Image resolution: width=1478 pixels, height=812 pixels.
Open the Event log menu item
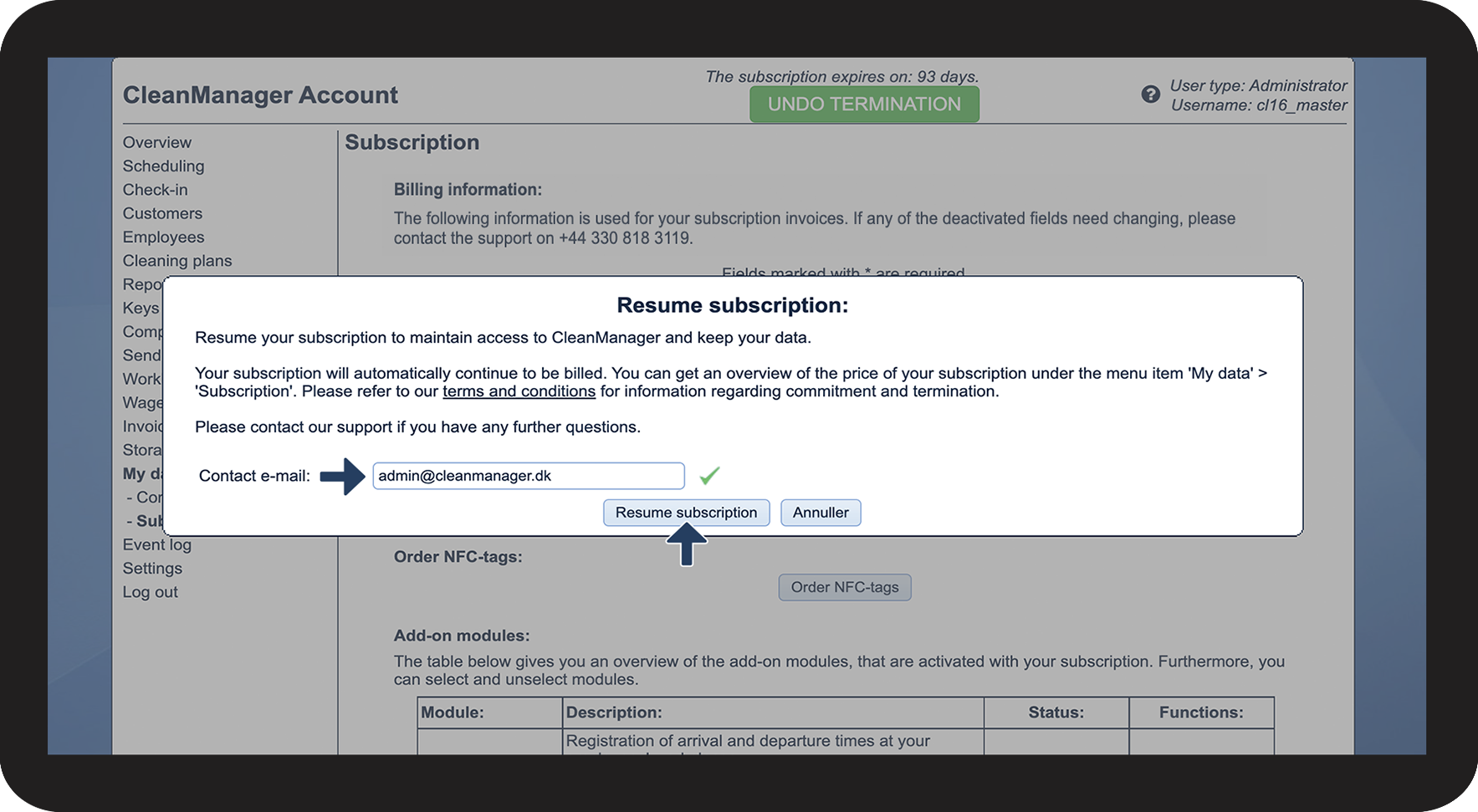coord(157,544)
